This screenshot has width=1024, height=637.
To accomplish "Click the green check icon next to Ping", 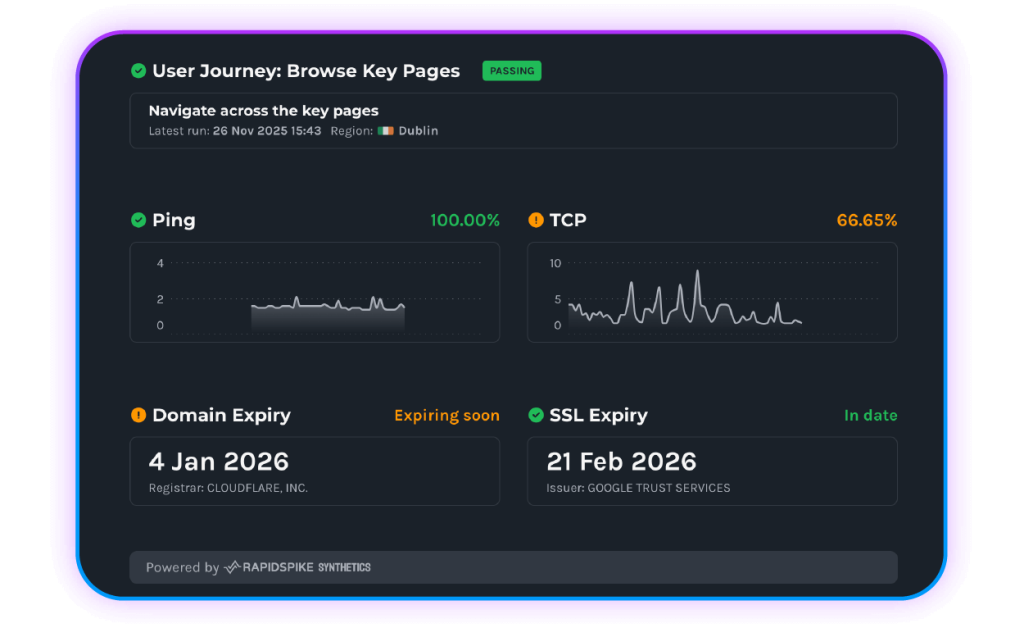I will [139, 220].
